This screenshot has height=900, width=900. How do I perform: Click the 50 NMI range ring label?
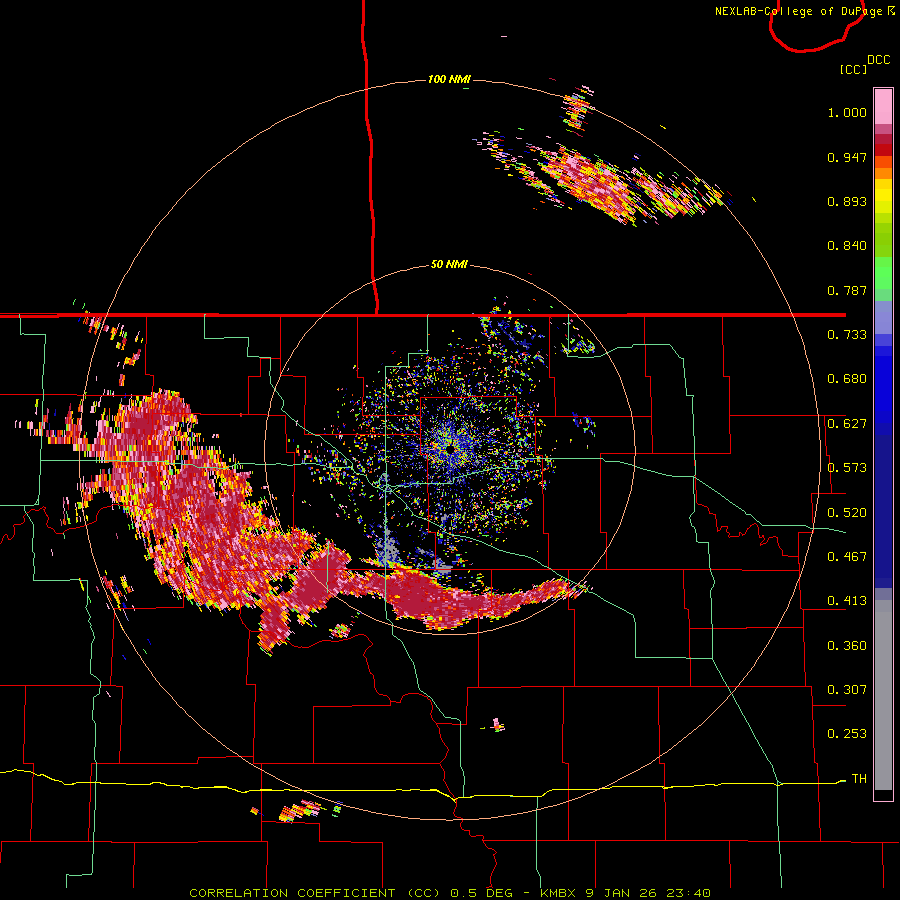449,265
